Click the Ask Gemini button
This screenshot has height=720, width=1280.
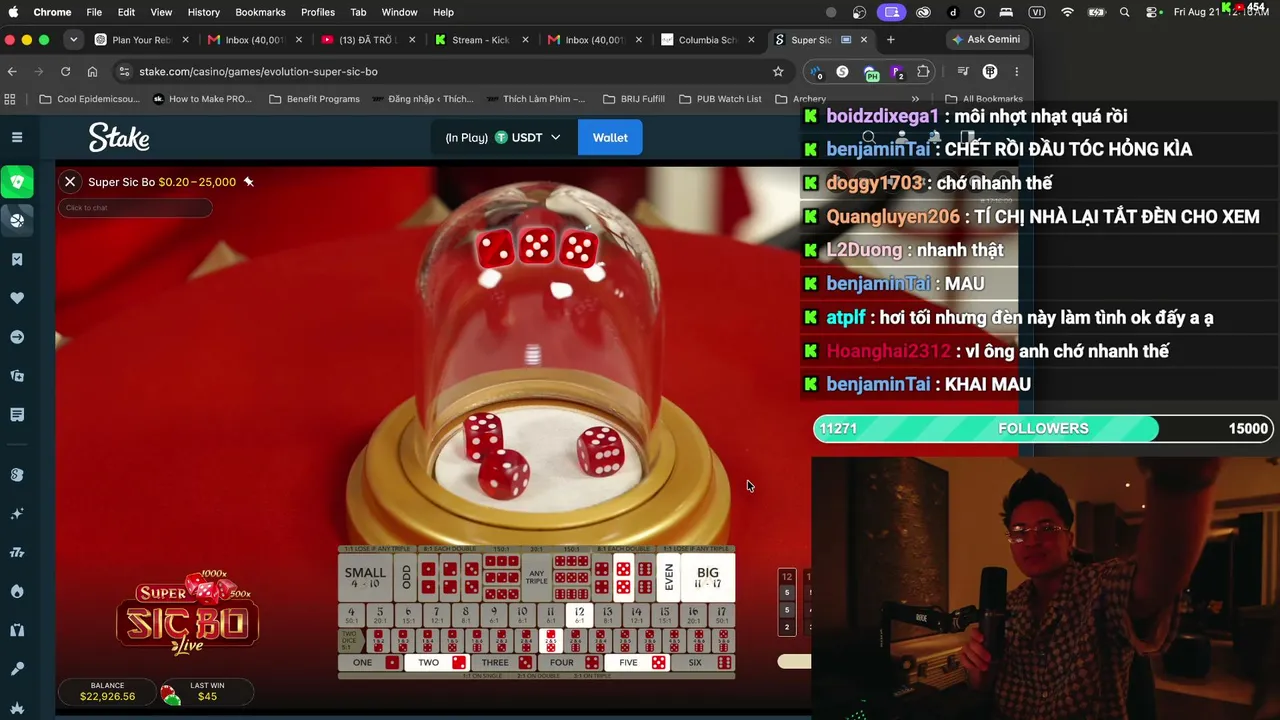click(987, 40)
